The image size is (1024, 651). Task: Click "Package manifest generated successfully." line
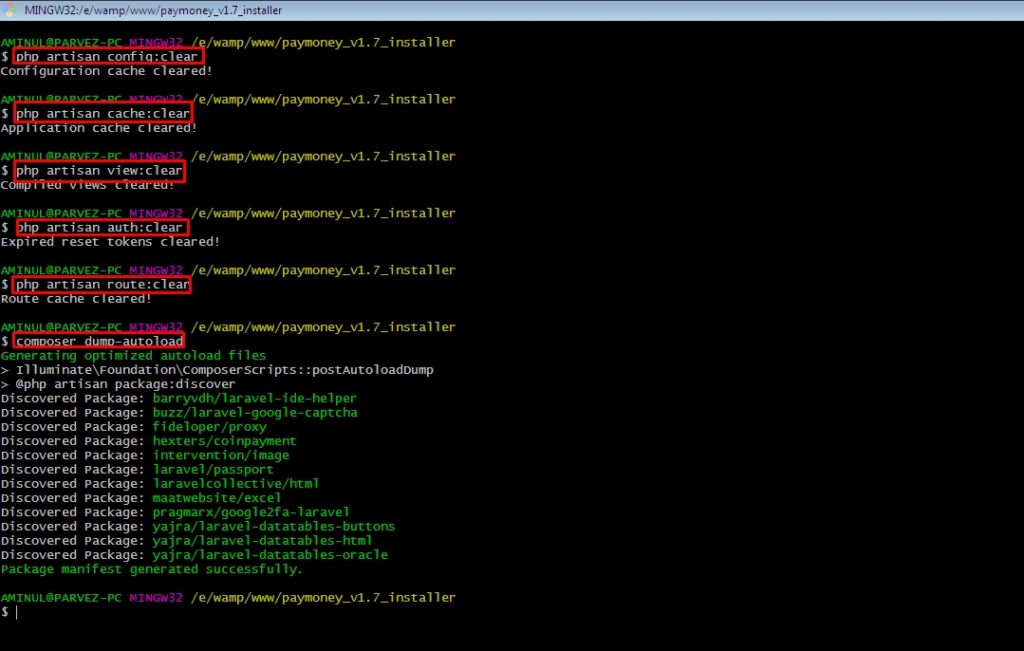point(151,569)
